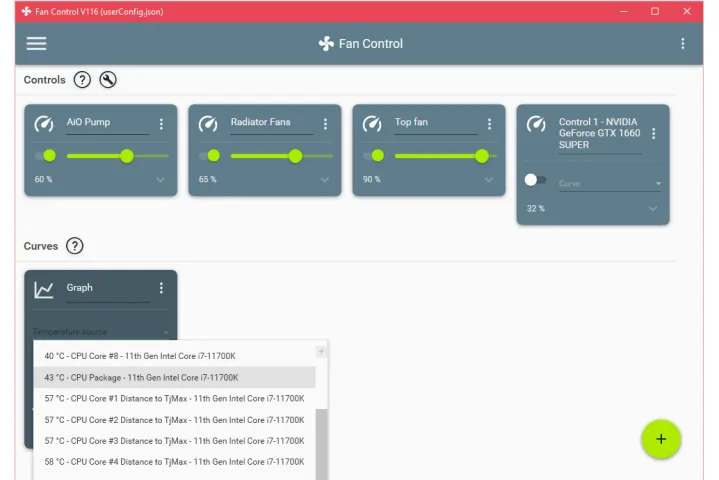The image size is (719, 480).
Task: Click the Fan Control fan logo in header
Action: (326, 44)
